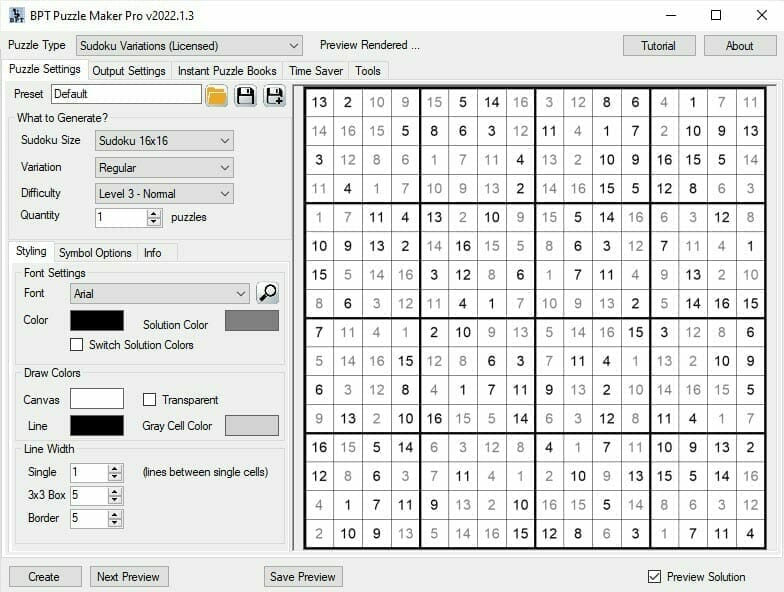Click the Save Preview button
784x592 pixels.
pos(303,576)
